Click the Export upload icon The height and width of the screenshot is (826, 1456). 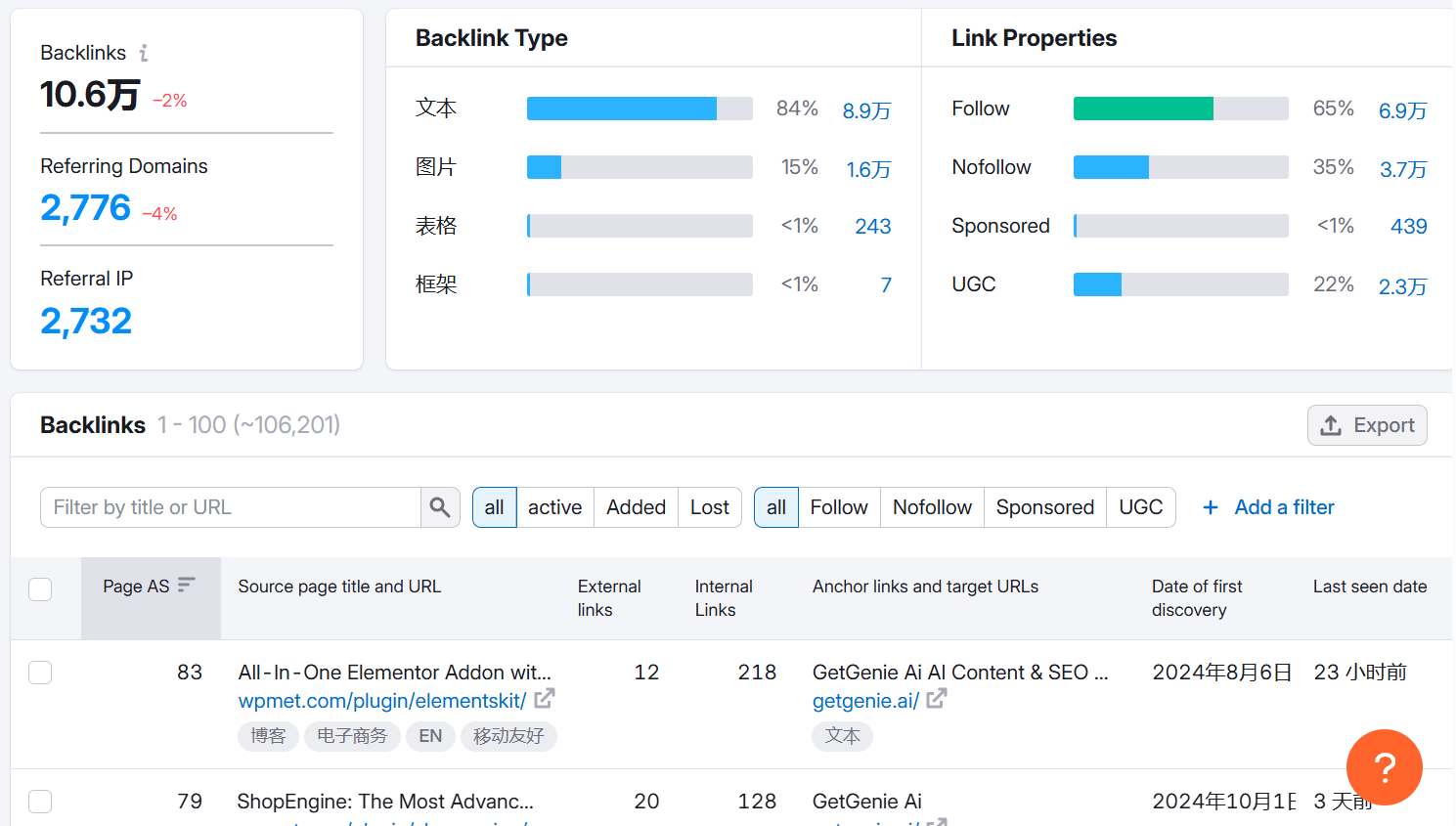click(1331, 425)
